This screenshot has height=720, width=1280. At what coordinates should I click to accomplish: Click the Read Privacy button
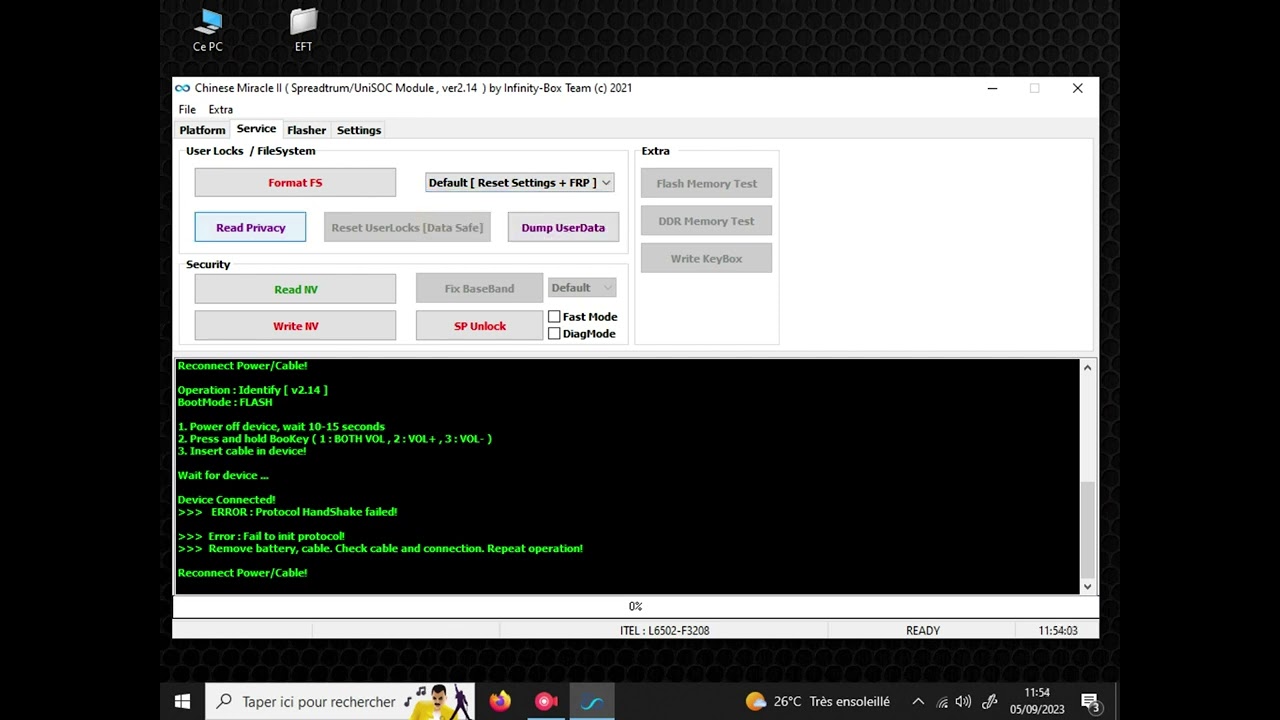click(x=250, y=227)
